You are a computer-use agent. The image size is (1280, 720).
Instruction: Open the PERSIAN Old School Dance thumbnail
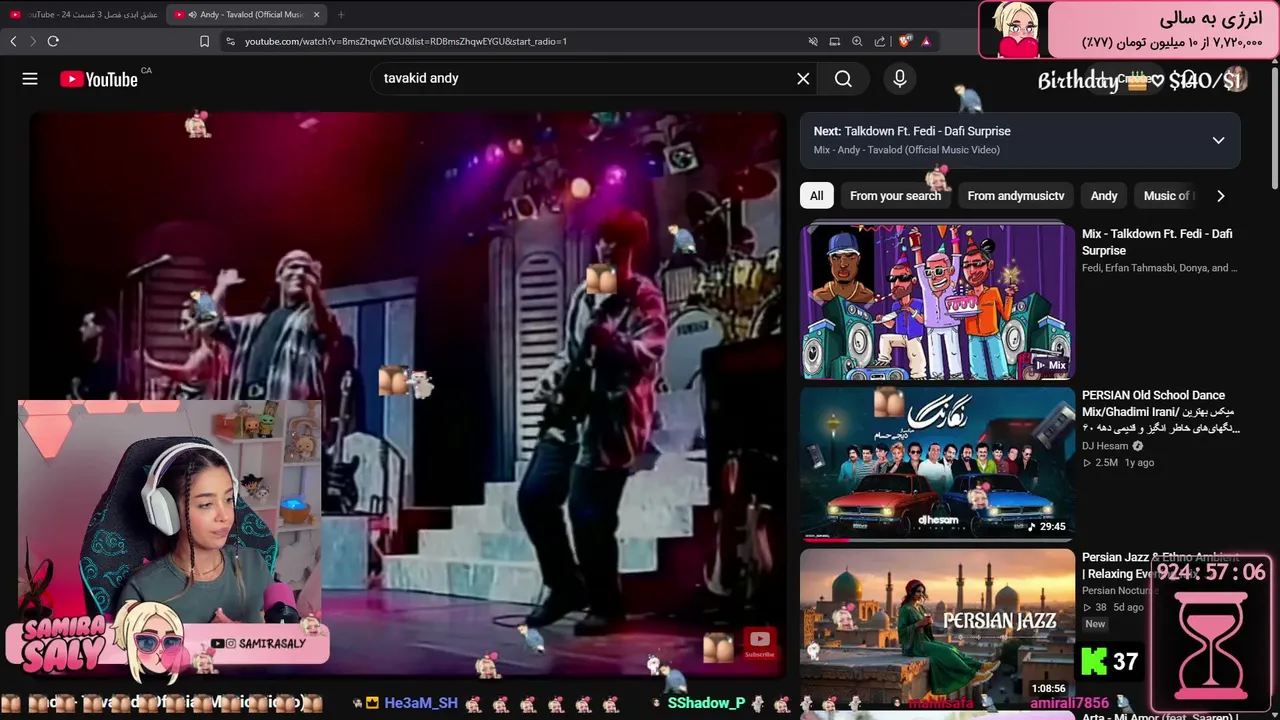937,464
